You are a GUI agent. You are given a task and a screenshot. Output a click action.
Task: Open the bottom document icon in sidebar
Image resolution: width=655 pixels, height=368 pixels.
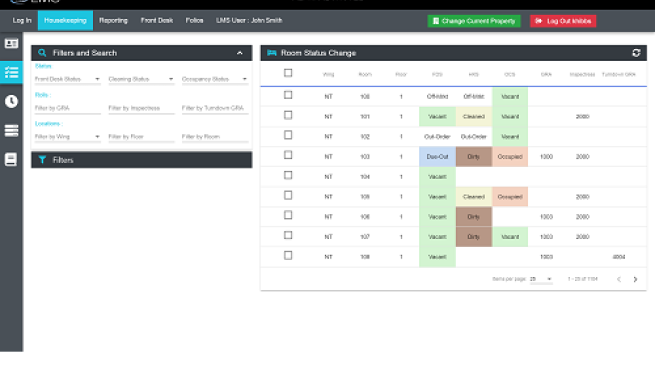pyautogui.click(x=11, y=159)
